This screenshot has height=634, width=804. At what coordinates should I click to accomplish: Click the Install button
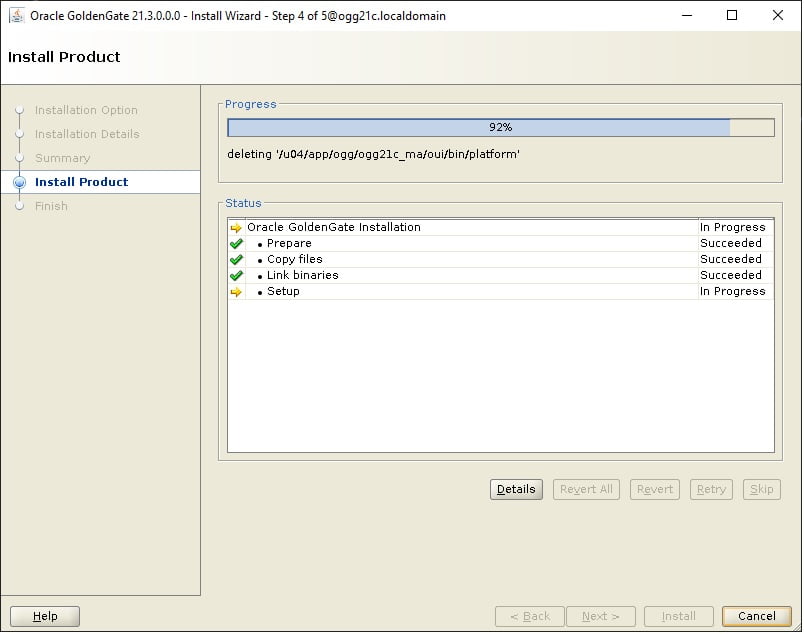(x=679, y=616)
